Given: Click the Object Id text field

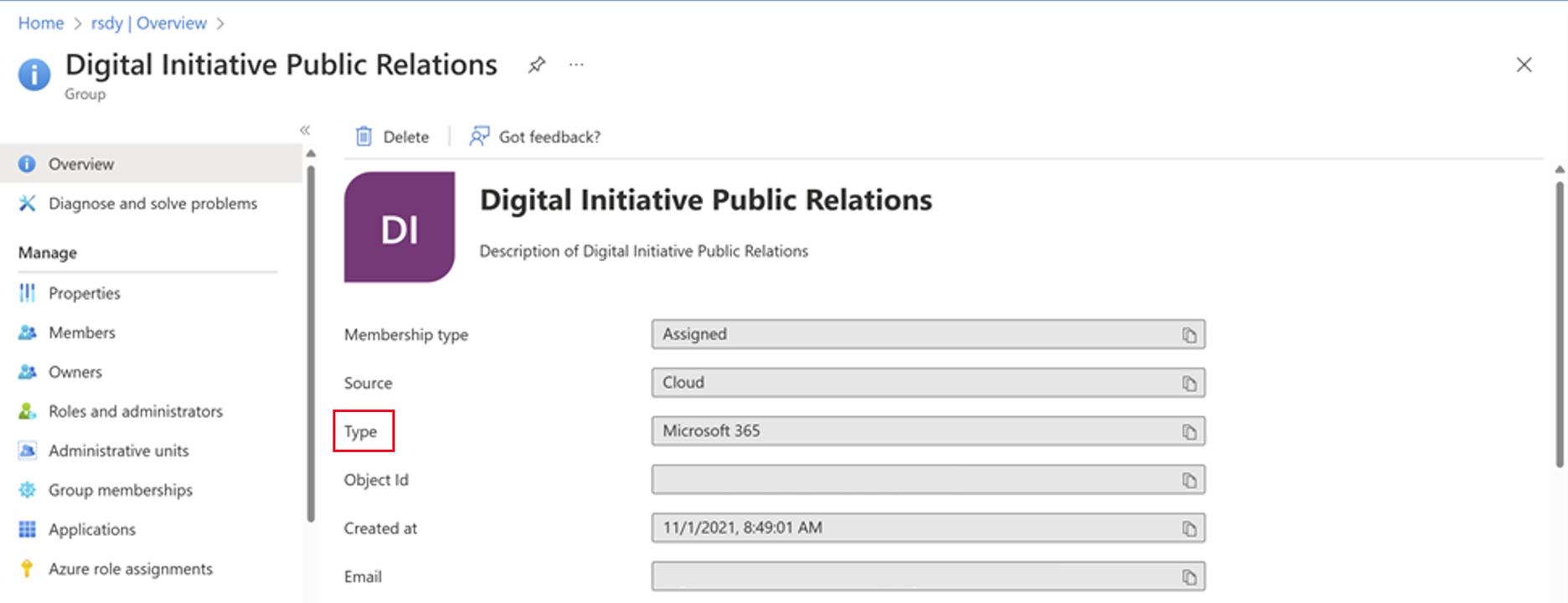Looking at the screenshot, I should [x=913, y=480].
